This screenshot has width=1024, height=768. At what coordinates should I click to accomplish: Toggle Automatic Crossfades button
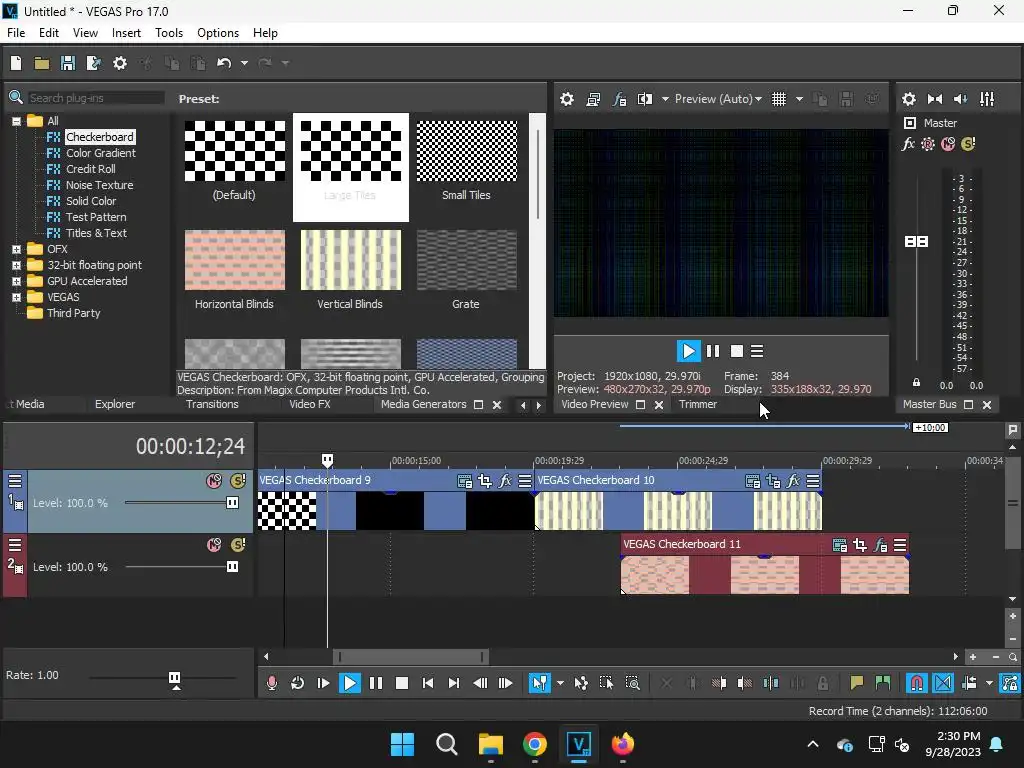coord(943,683)
